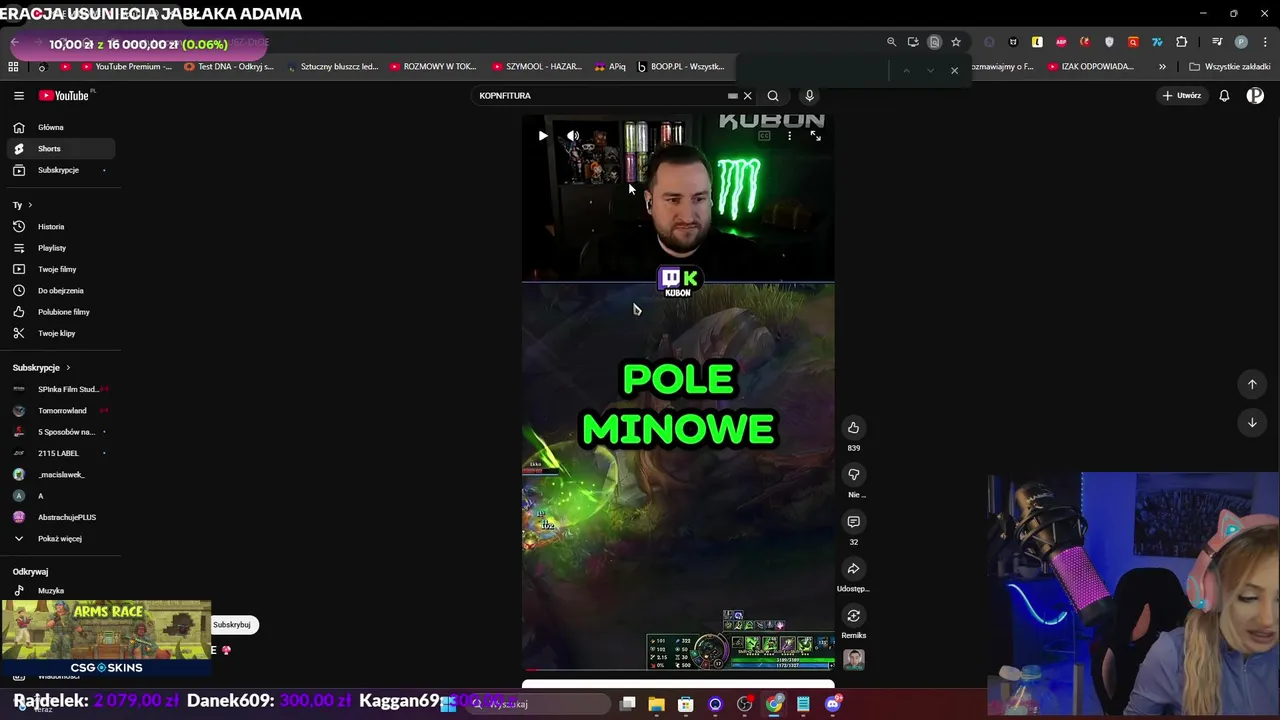This screenshot has height=720, width=1280.
Task: Open Muzyka under Odkrywaj
Action: point(61,591)
